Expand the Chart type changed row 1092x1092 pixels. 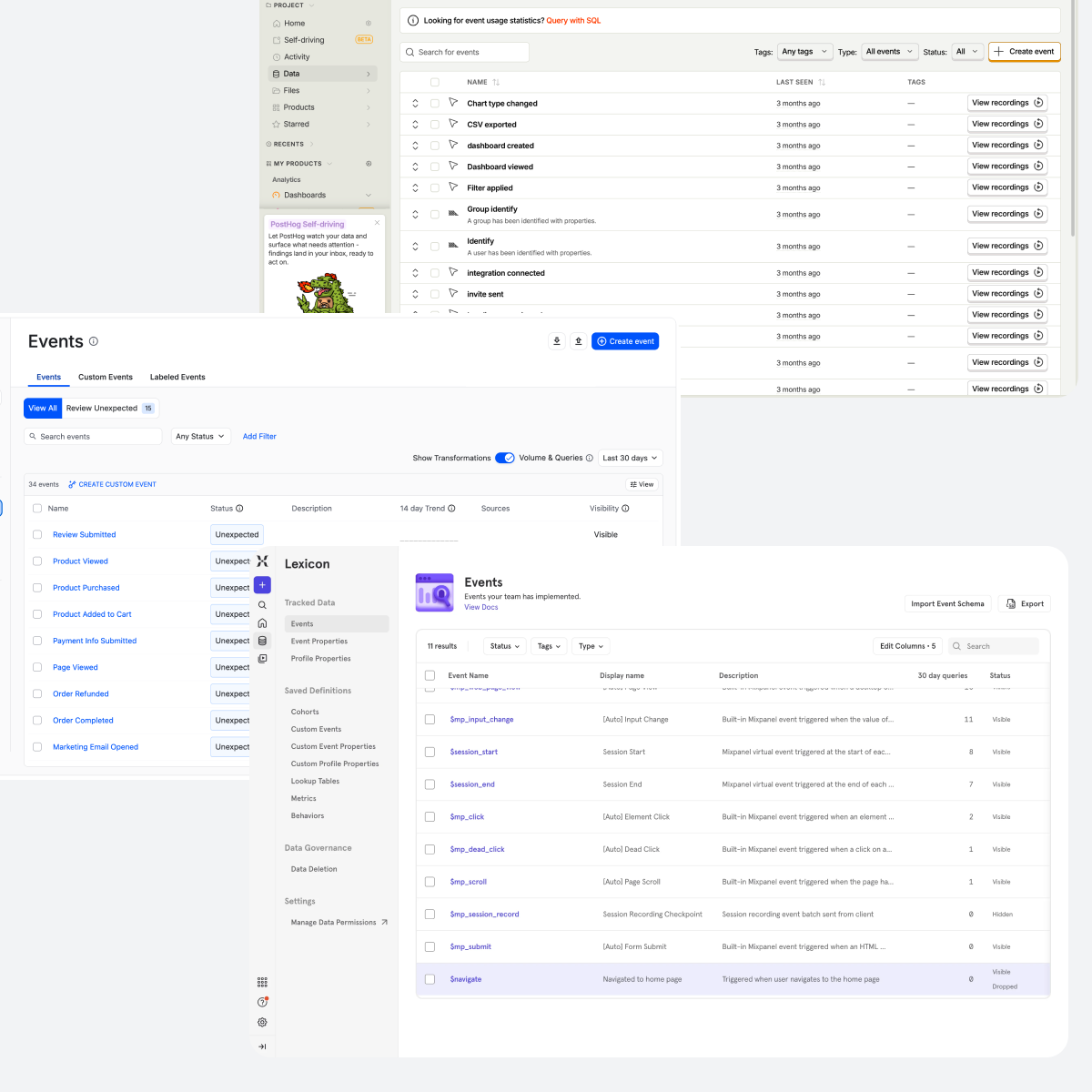click(416, 104)
